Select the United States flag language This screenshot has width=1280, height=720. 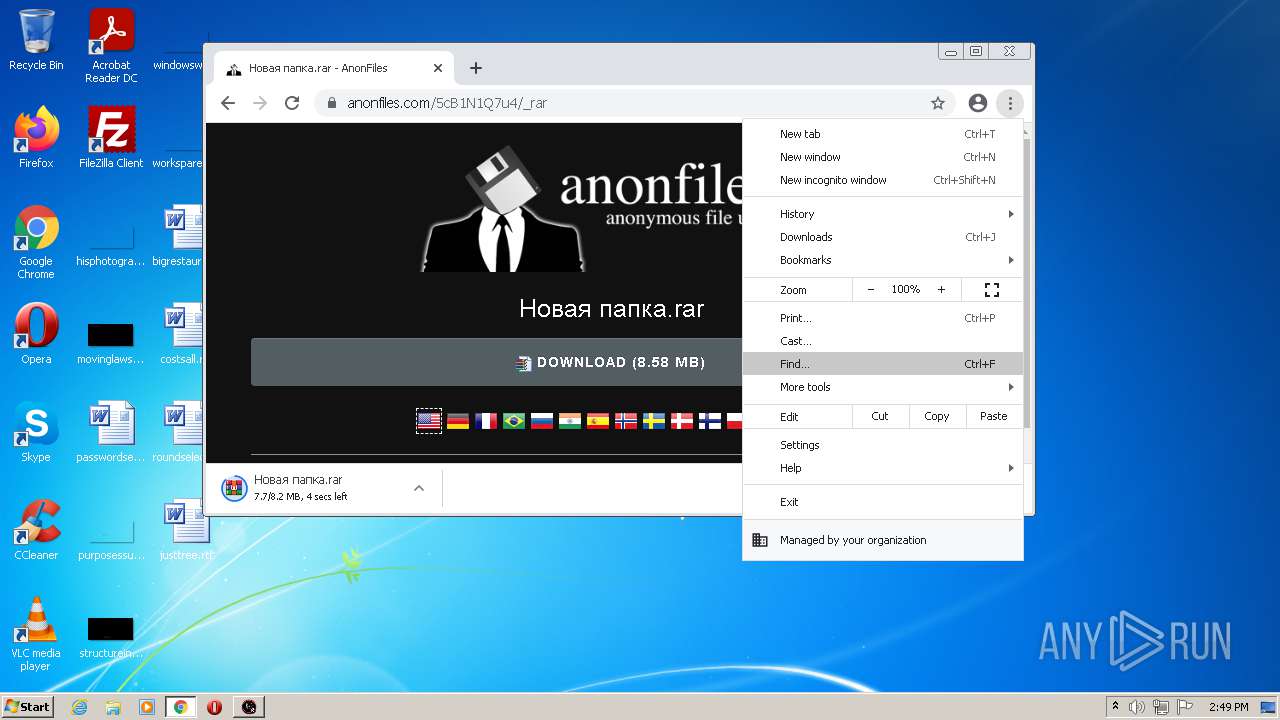point(429,421)
